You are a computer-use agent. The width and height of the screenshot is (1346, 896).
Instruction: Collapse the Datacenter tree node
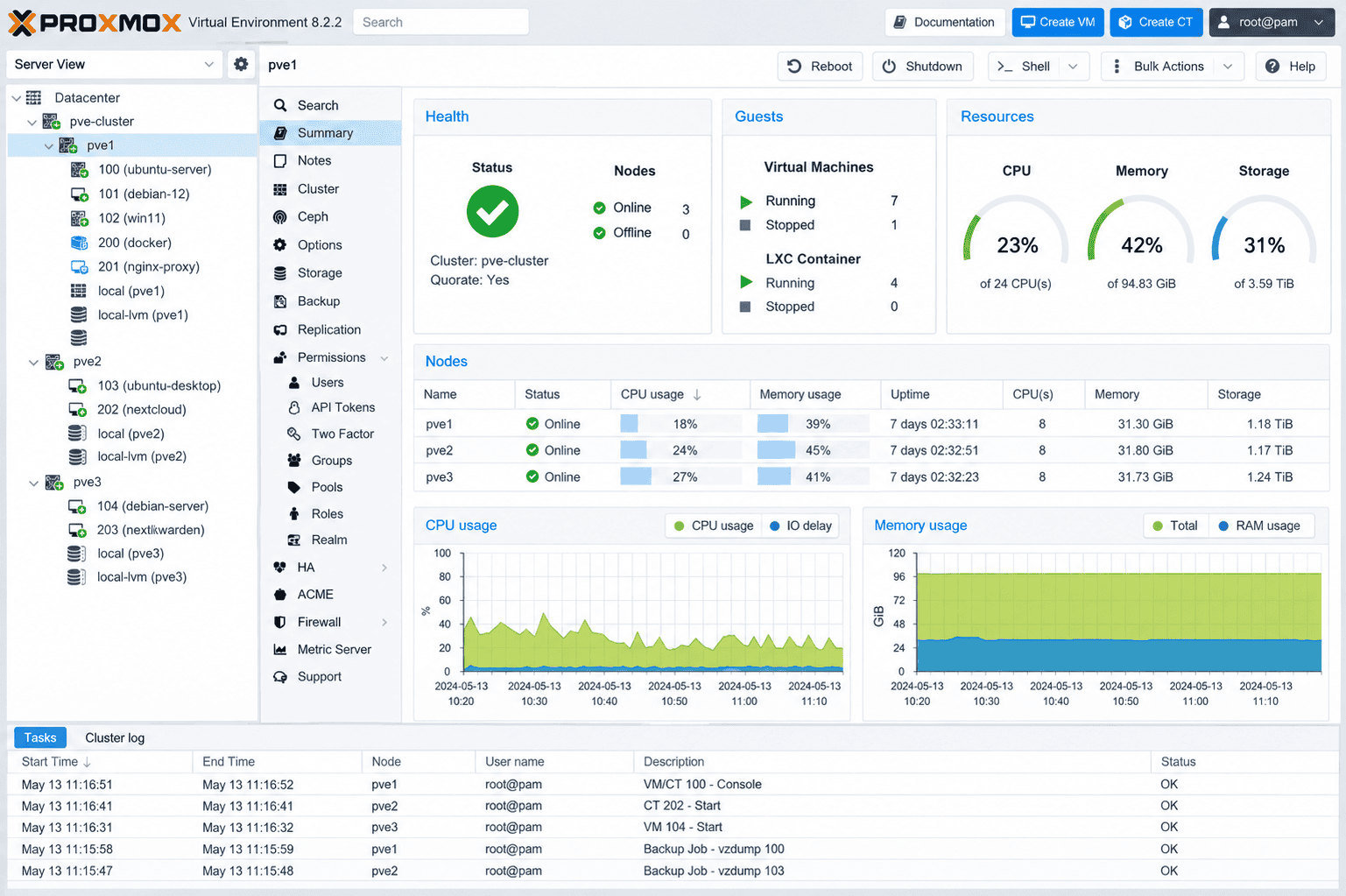coord(16,98)
